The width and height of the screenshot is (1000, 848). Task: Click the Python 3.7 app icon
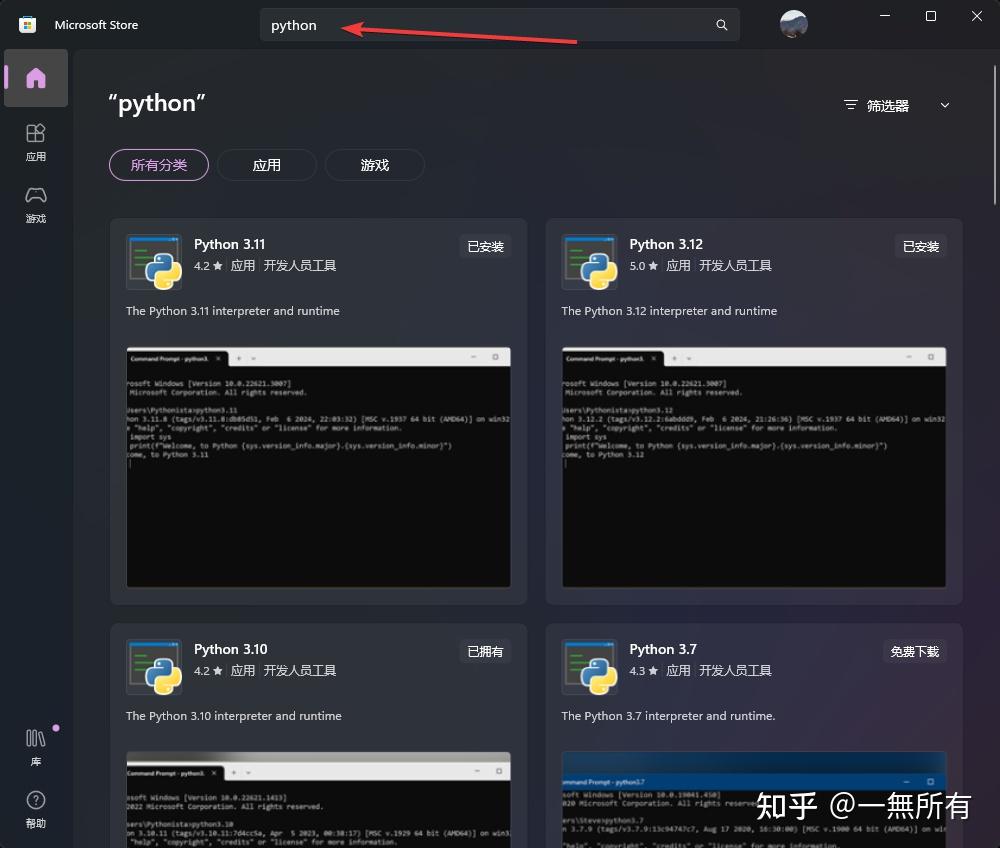coord(589,667)
